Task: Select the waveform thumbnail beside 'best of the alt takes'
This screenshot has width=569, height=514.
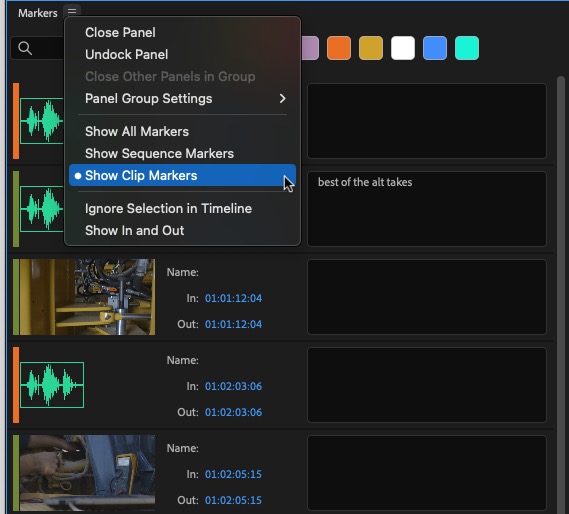Action: coord(42,209)
